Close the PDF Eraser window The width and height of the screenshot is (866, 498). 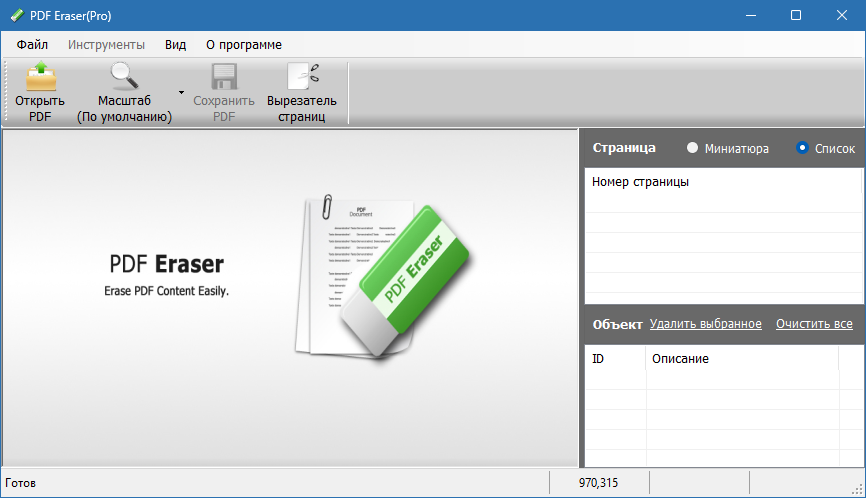tap(842, 15)
